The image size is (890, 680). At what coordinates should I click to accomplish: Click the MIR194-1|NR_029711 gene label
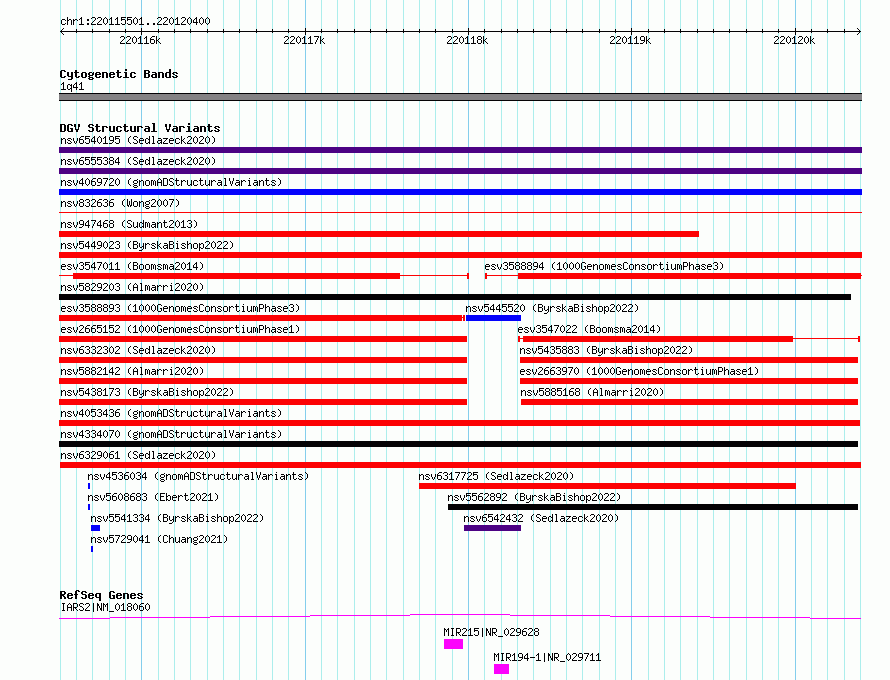pyautogui.click(x=547, y=657)
